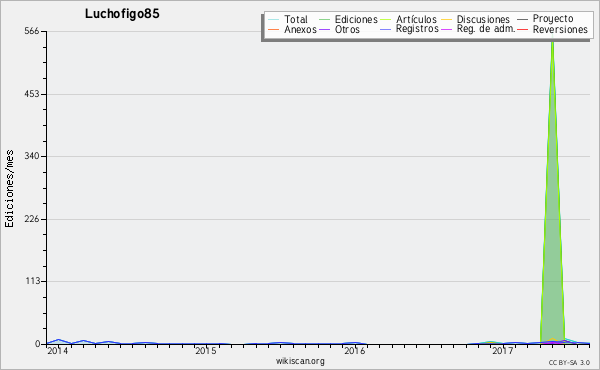Click the Reg. de adm. legend entry

click(x=478, y=29)
